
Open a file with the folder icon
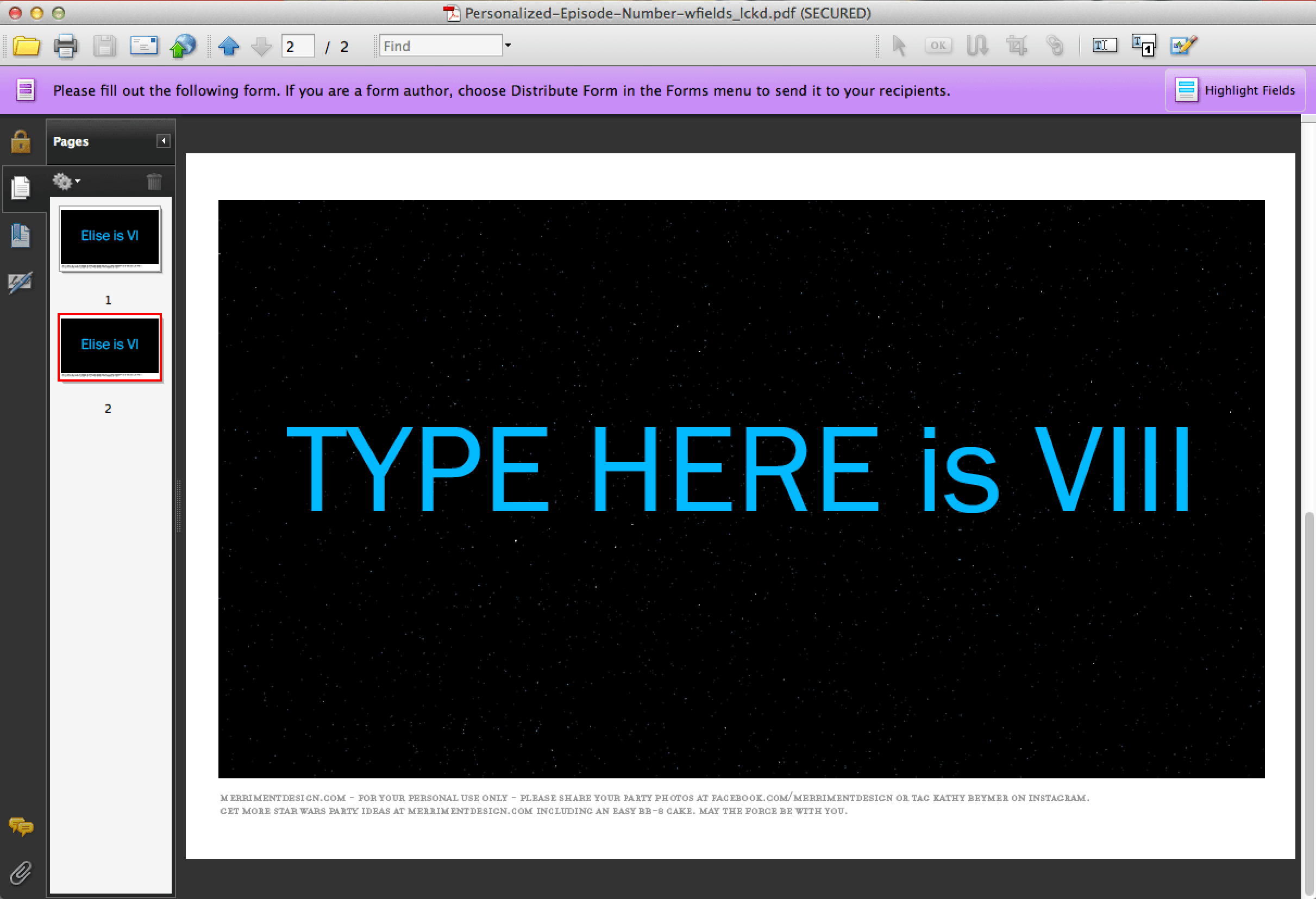[26, 46]
